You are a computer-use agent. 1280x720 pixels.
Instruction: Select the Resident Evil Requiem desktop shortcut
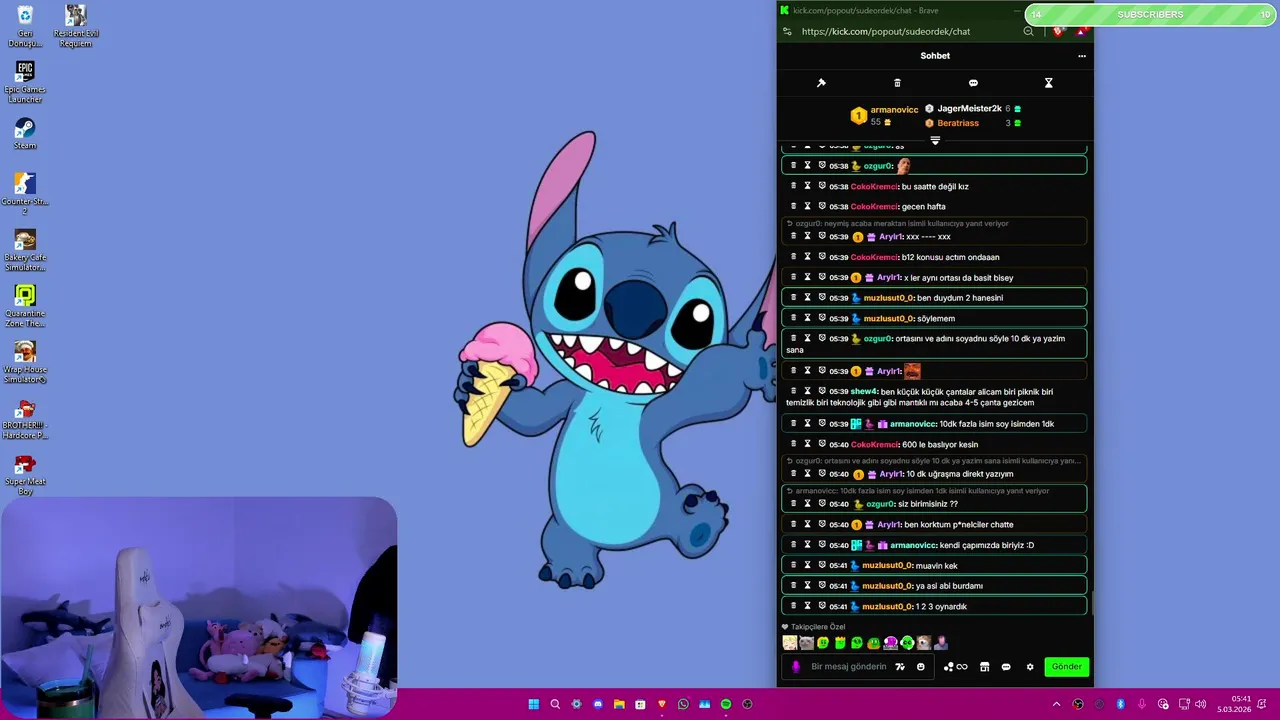click(76, 26)
